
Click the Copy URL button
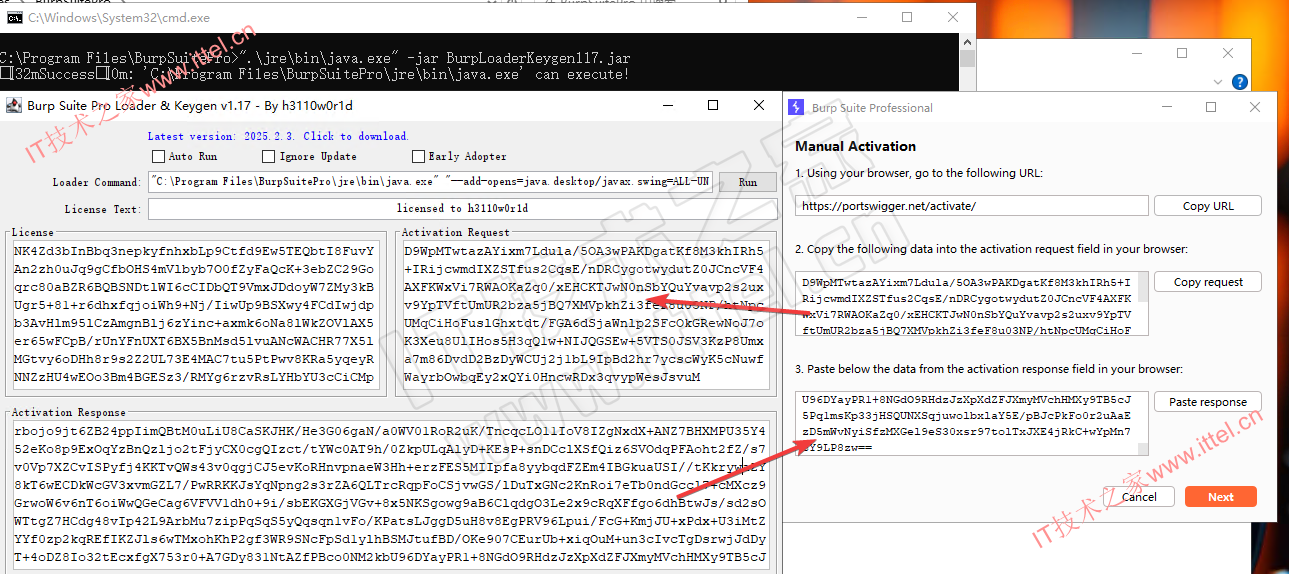1208,206
